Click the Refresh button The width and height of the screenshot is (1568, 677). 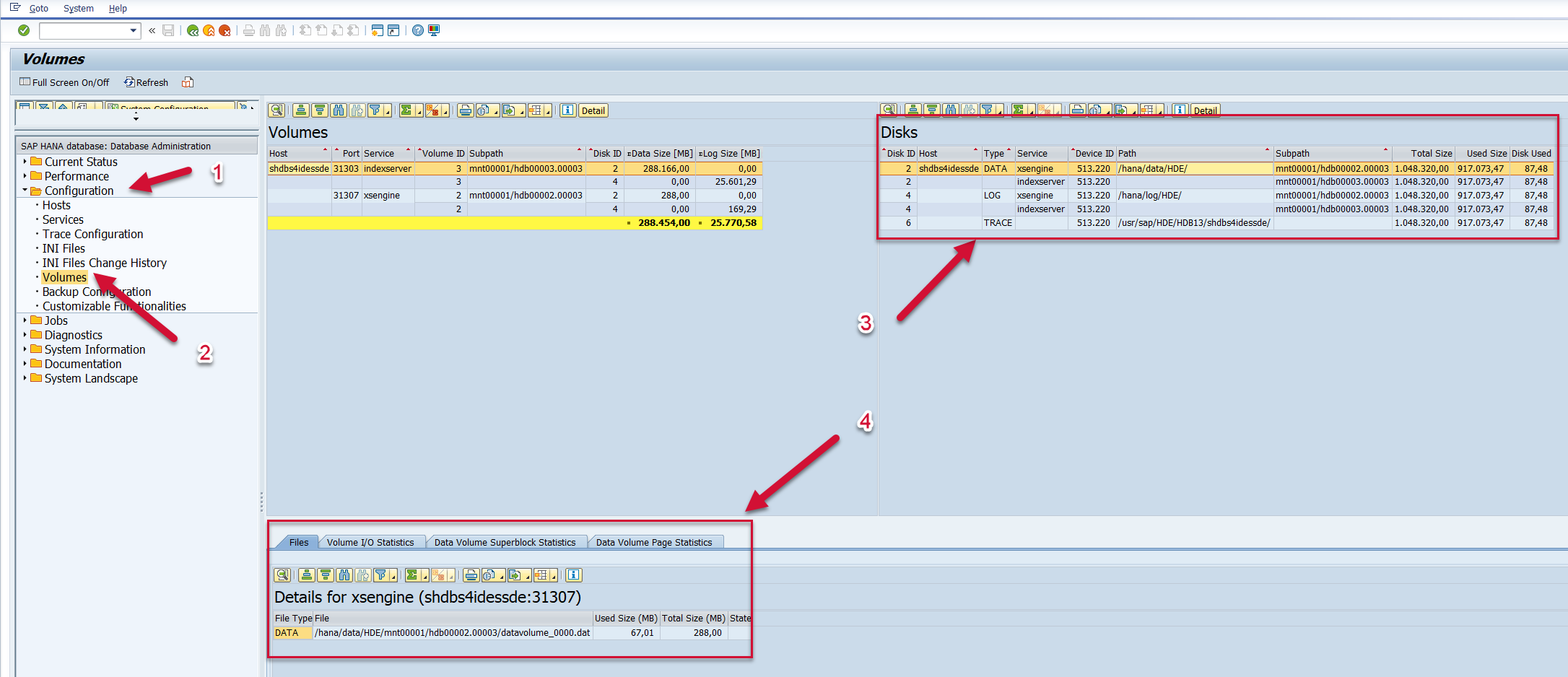(x=146, y=82)
